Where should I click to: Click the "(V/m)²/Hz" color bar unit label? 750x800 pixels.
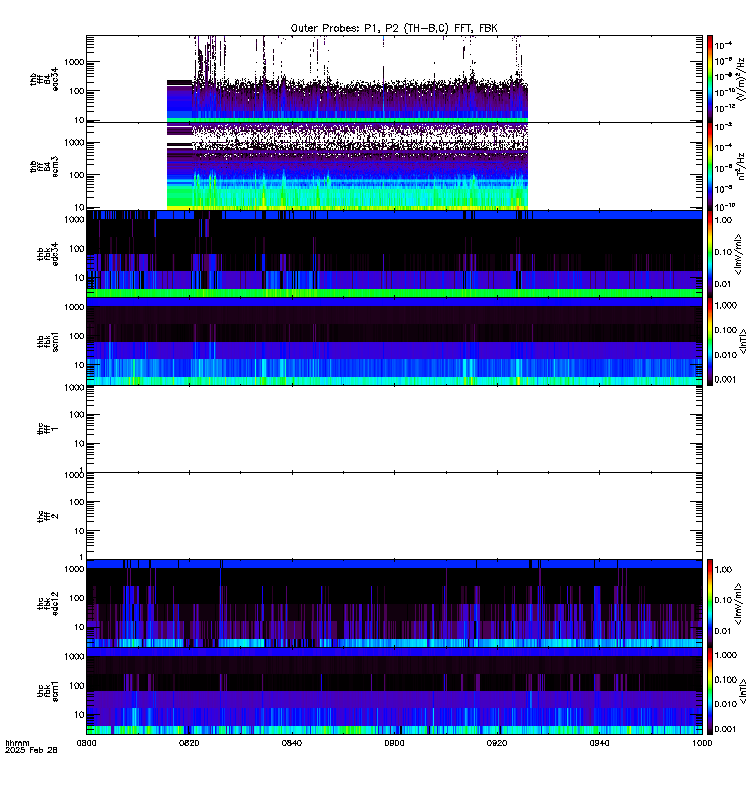tap(742, 79)
